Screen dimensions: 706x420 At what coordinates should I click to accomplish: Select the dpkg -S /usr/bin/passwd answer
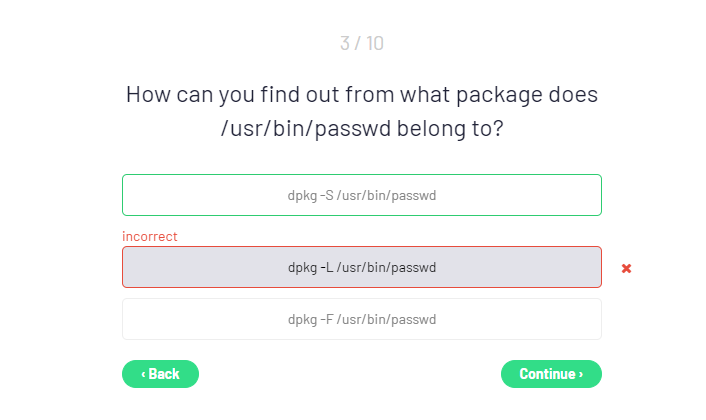[361, 195]
